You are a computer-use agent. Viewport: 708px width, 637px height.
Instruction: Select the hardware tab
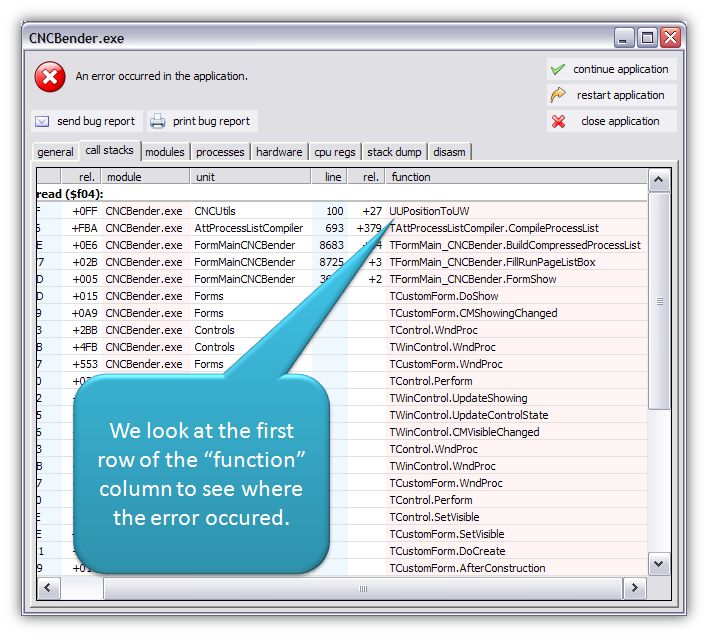[279, 152]
